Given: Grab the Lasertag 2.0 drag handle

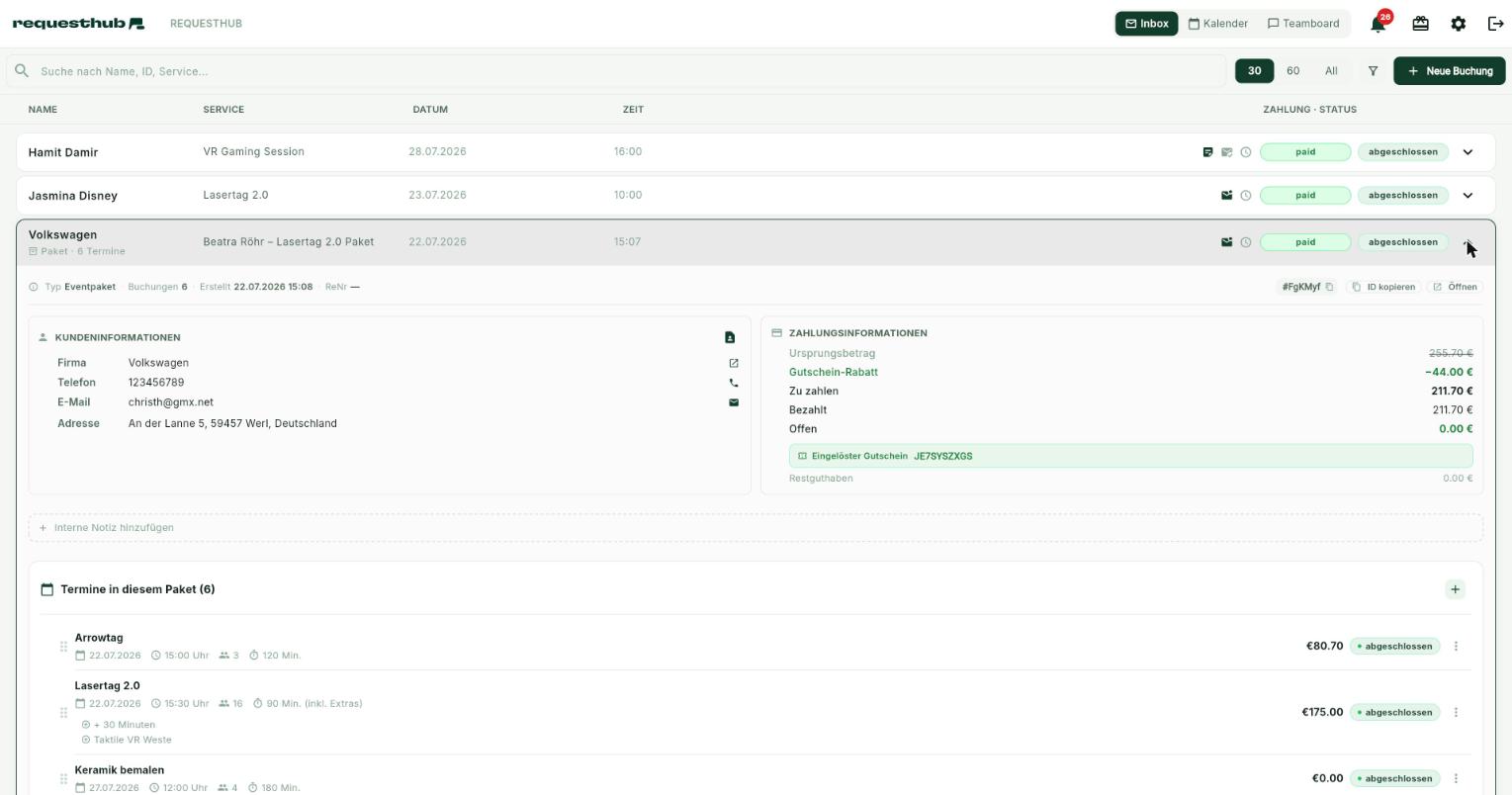Looking at the screenshot, I should (x=63, y=713).
